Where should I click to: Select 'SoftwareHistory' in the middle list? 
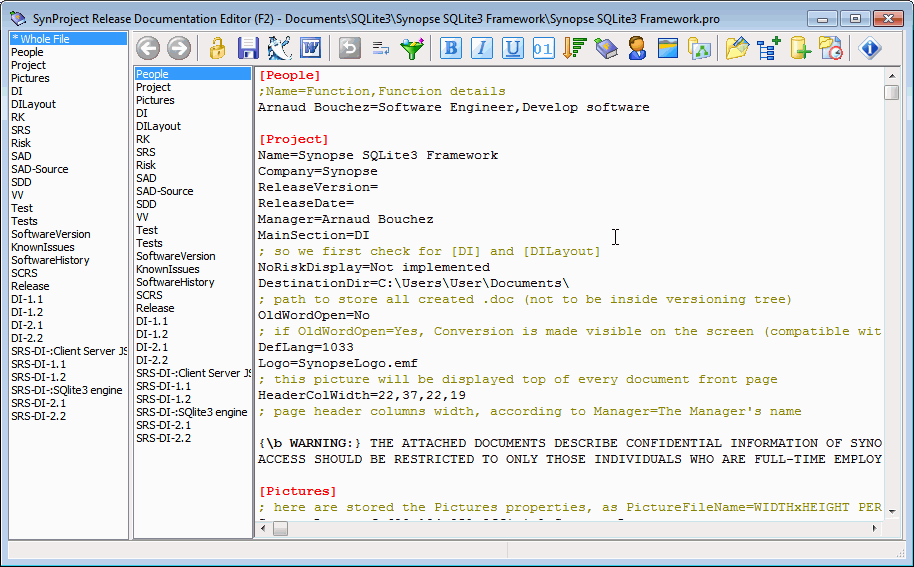193,282
